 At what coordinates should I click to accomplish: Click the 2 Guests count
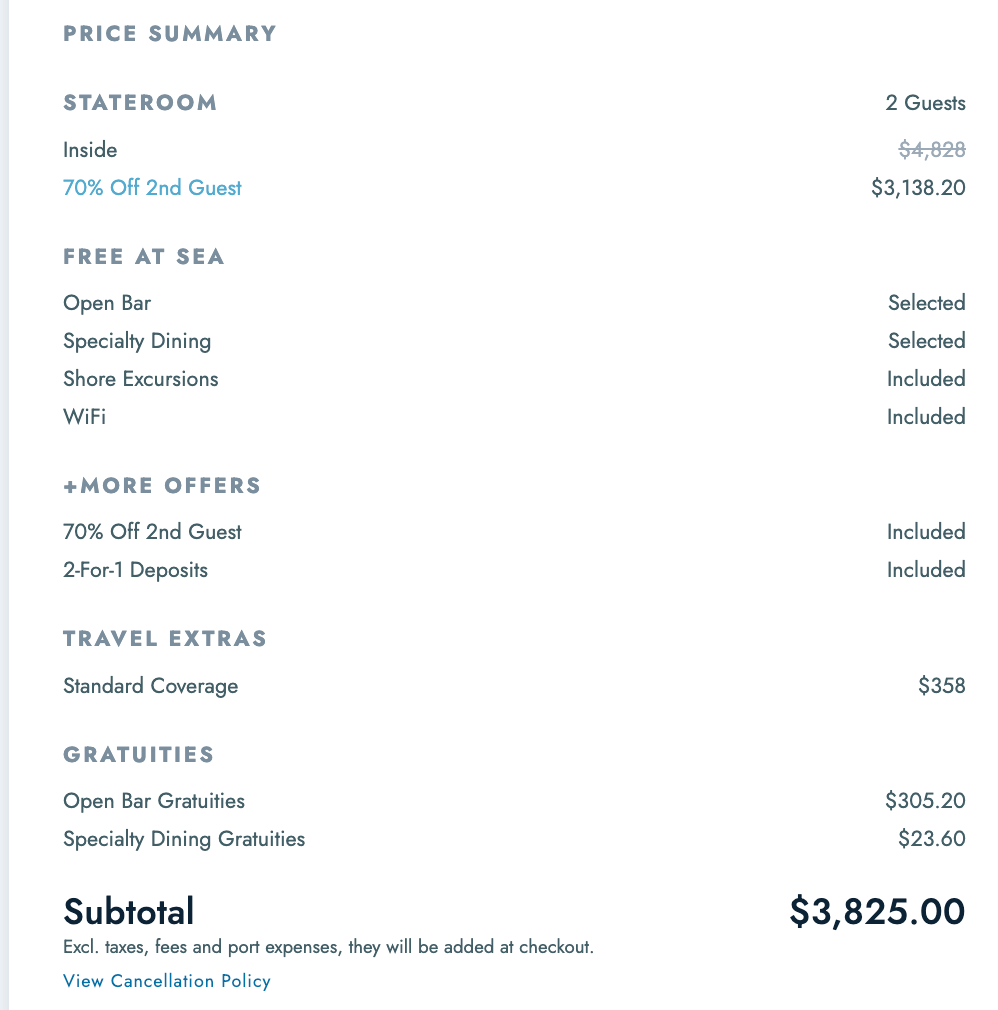click(925, 103)
